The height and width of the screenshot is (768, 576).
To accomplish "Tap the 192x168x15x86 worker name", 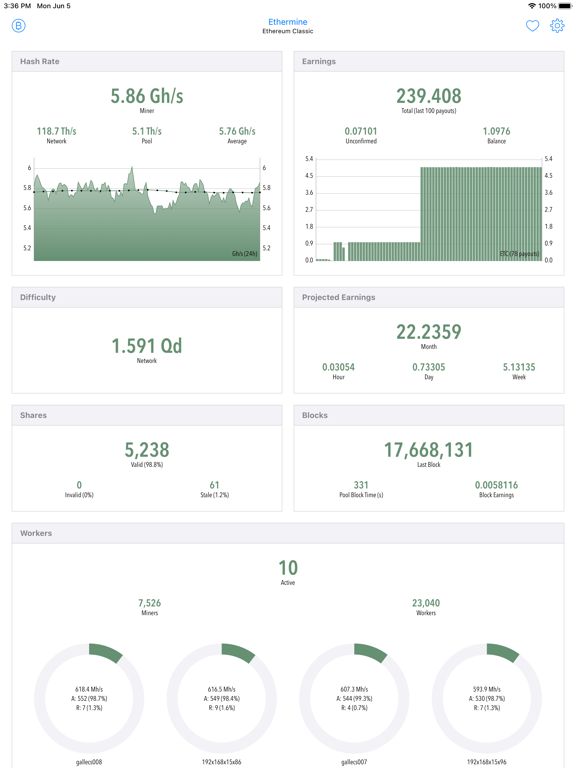I will 221,762.
